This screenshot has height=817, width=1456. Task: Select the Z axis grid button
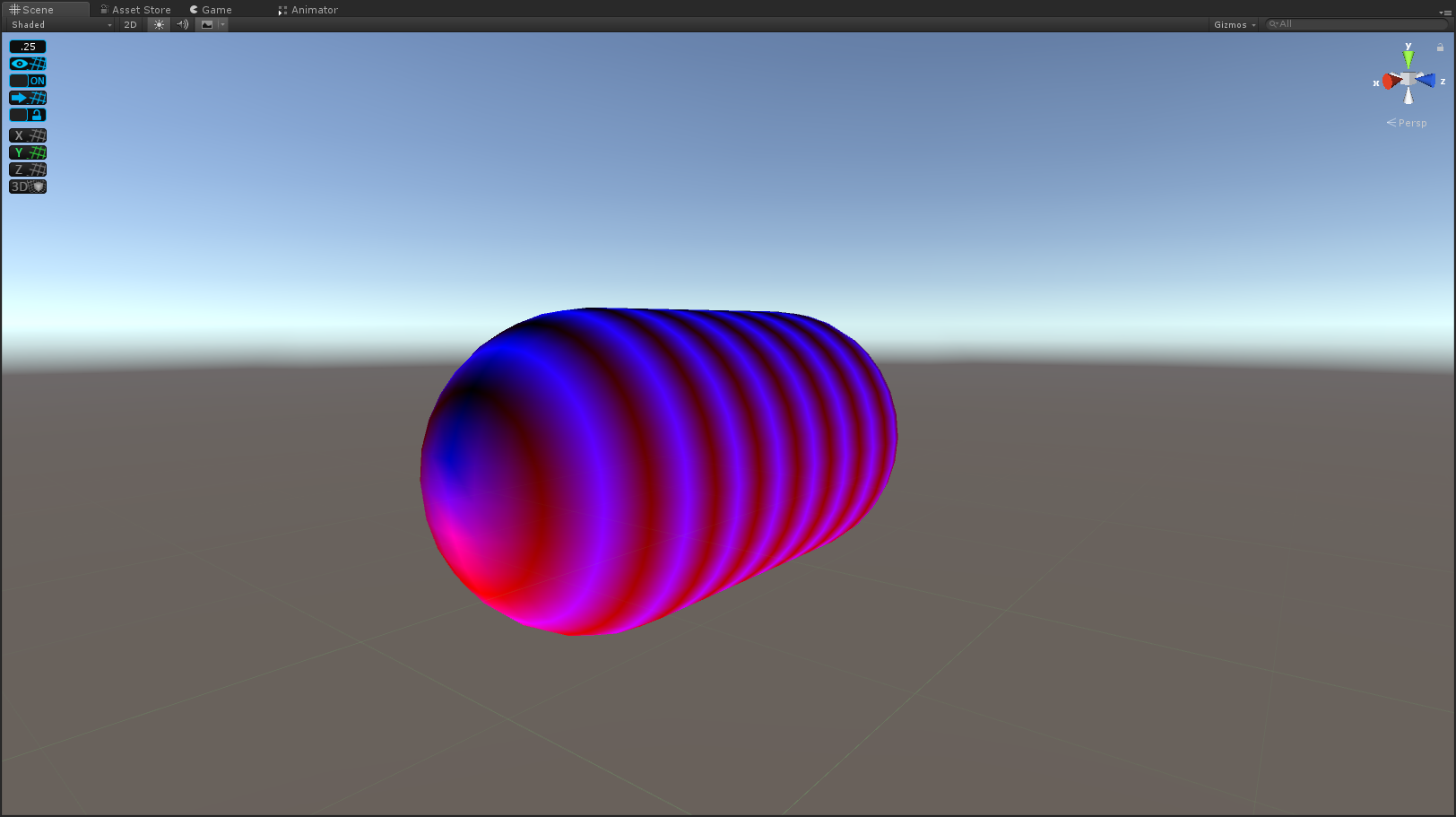coord(28,169)
